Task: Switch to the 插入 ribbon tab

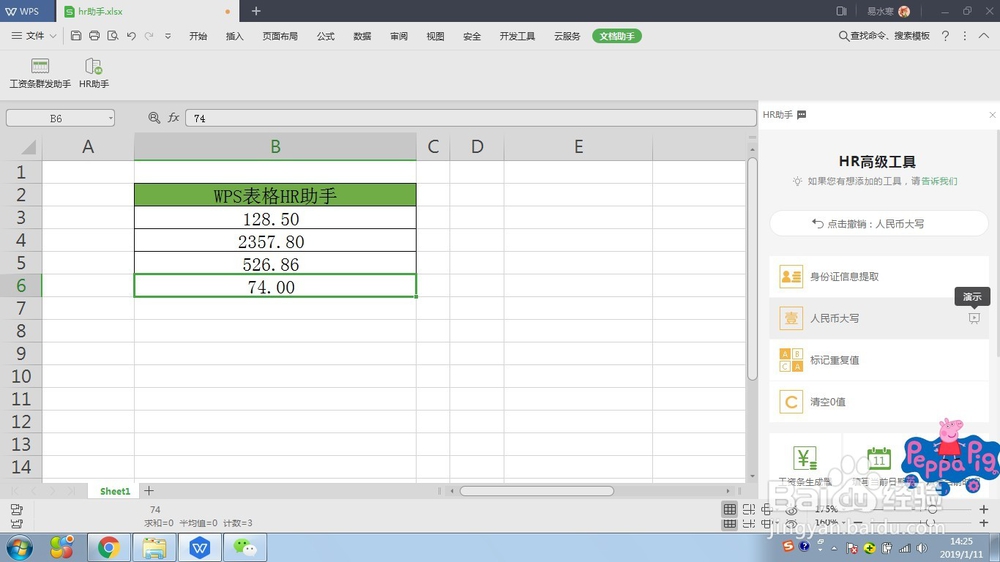Action: click(235, 36)
